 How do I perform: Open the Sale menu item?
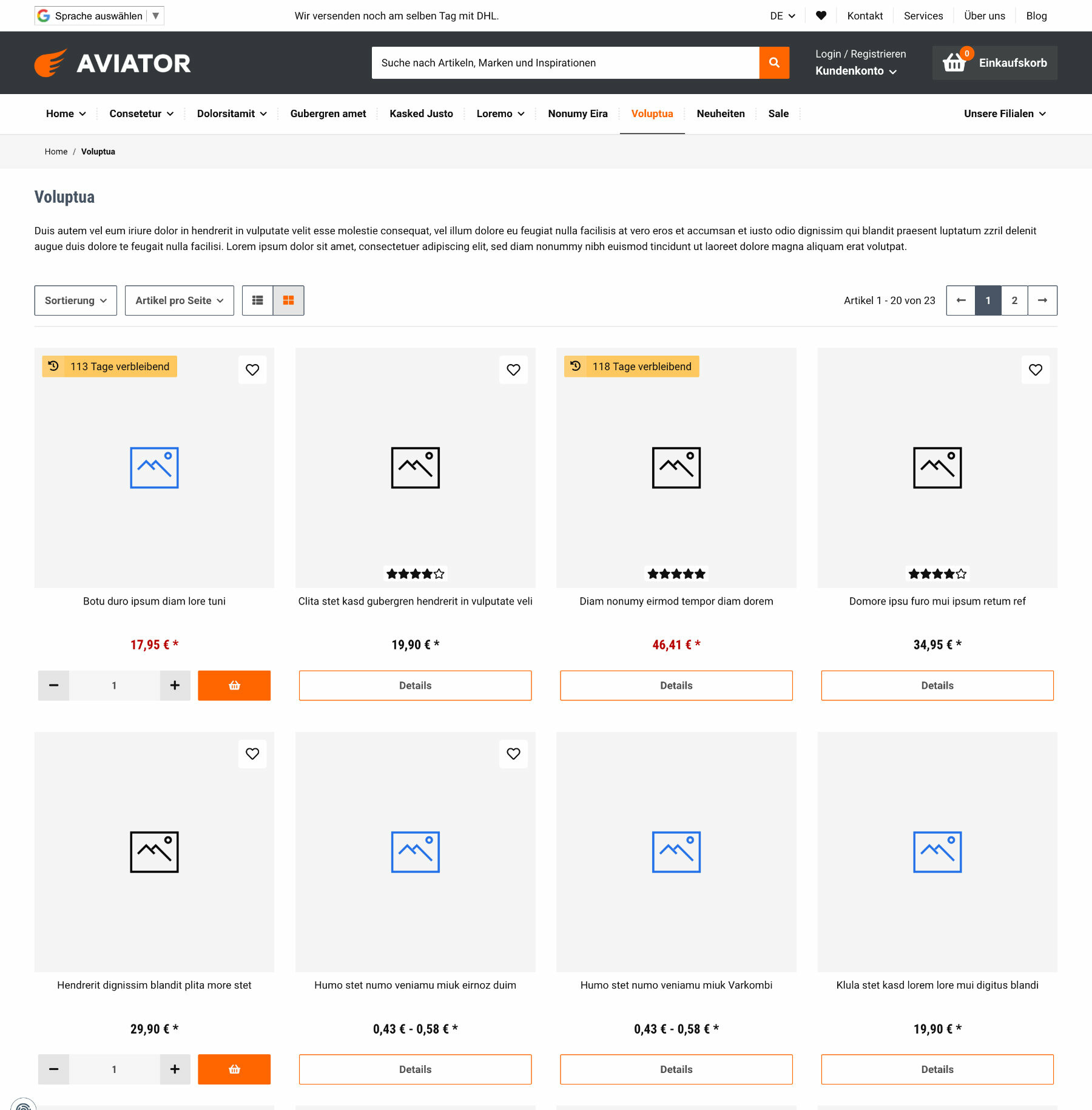(778, 113)
